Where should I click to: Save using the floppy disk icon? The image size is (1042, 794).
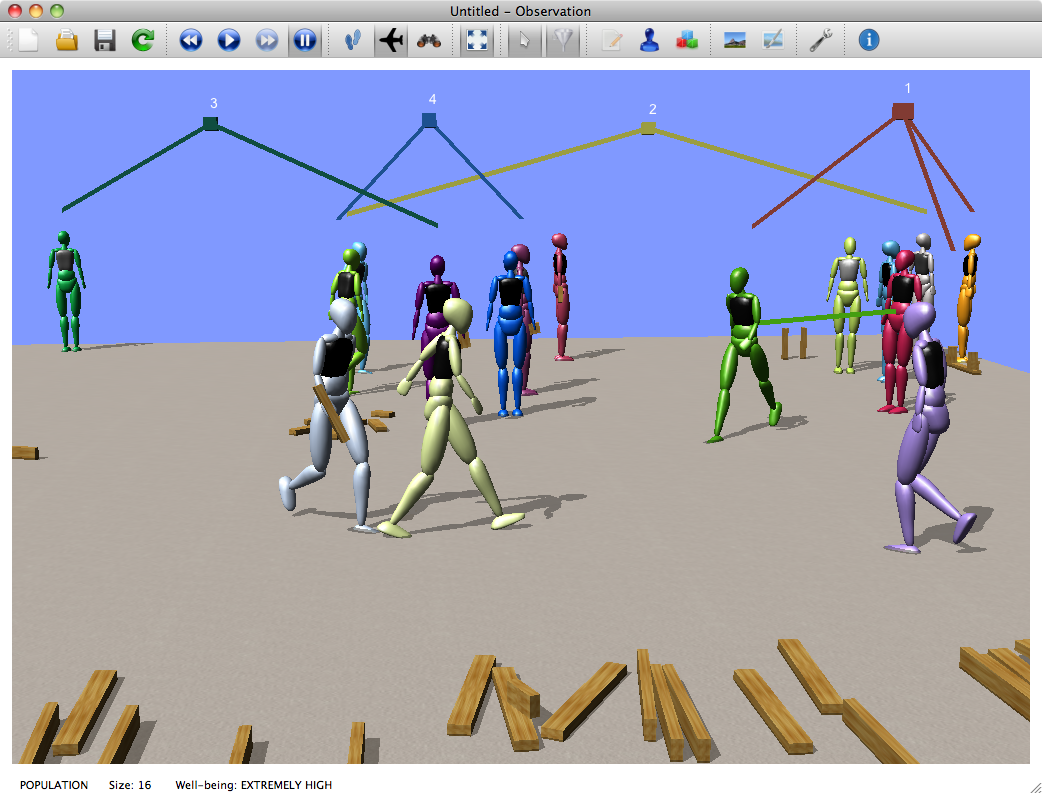pyautogui.click(x=105, y=40)
